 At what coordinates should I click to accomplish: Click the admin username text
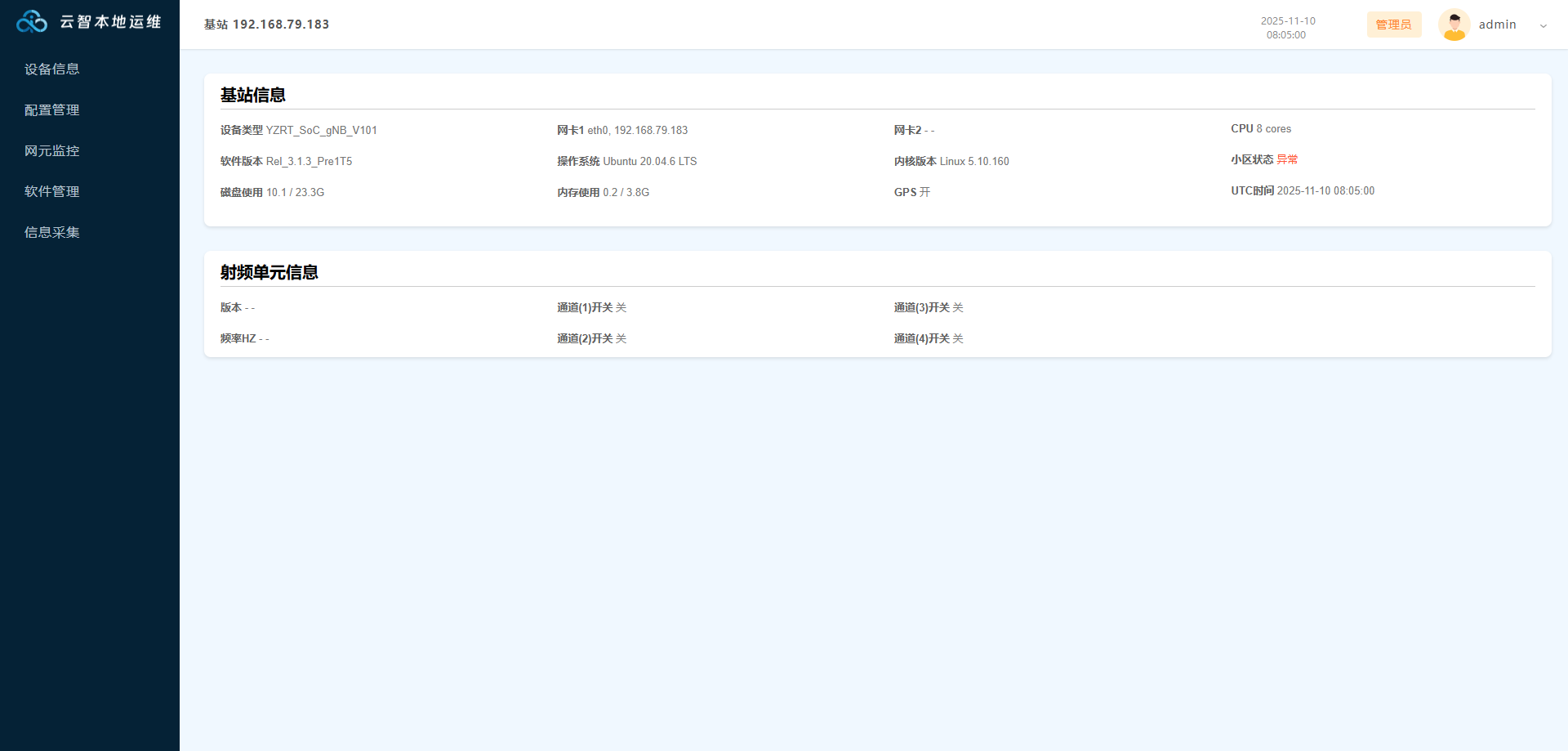click(1497, 25)
